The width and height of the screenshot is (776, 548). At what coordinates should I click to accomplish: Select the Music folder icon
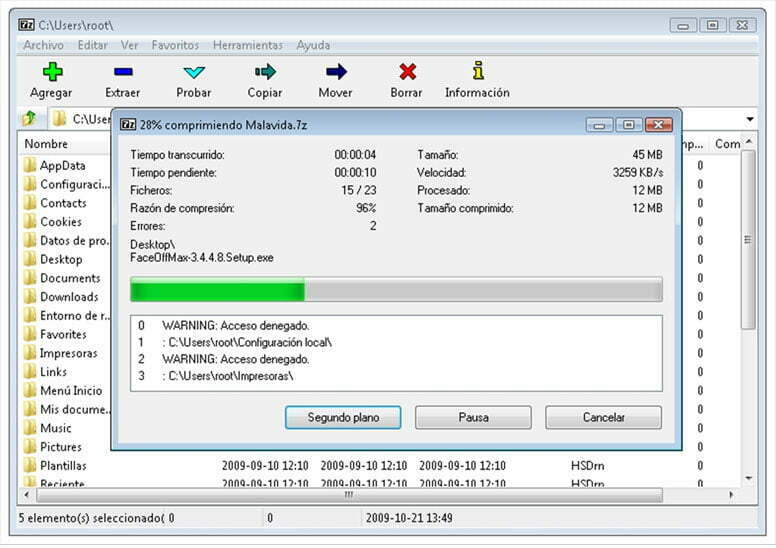coord(30,427)
